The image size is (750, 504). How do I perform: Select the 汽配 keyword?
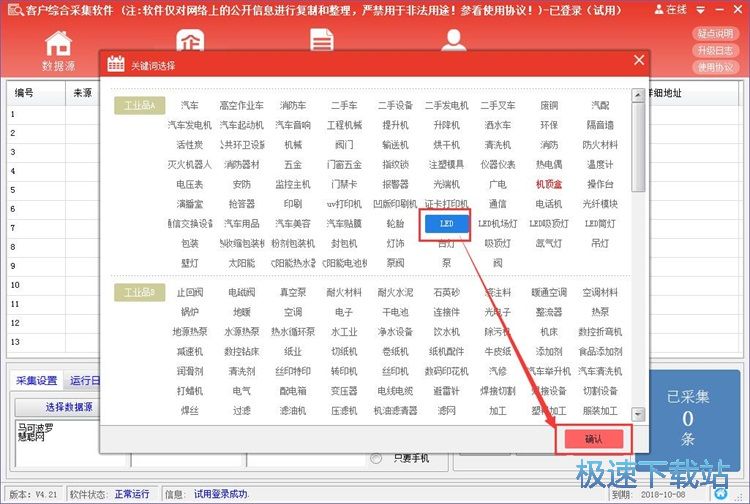pos(600,105)
